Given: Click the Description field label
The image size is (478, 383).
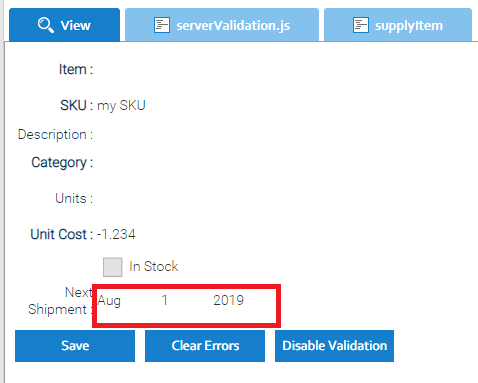Looking at the screenshot, I should click(x=55, y=134).
